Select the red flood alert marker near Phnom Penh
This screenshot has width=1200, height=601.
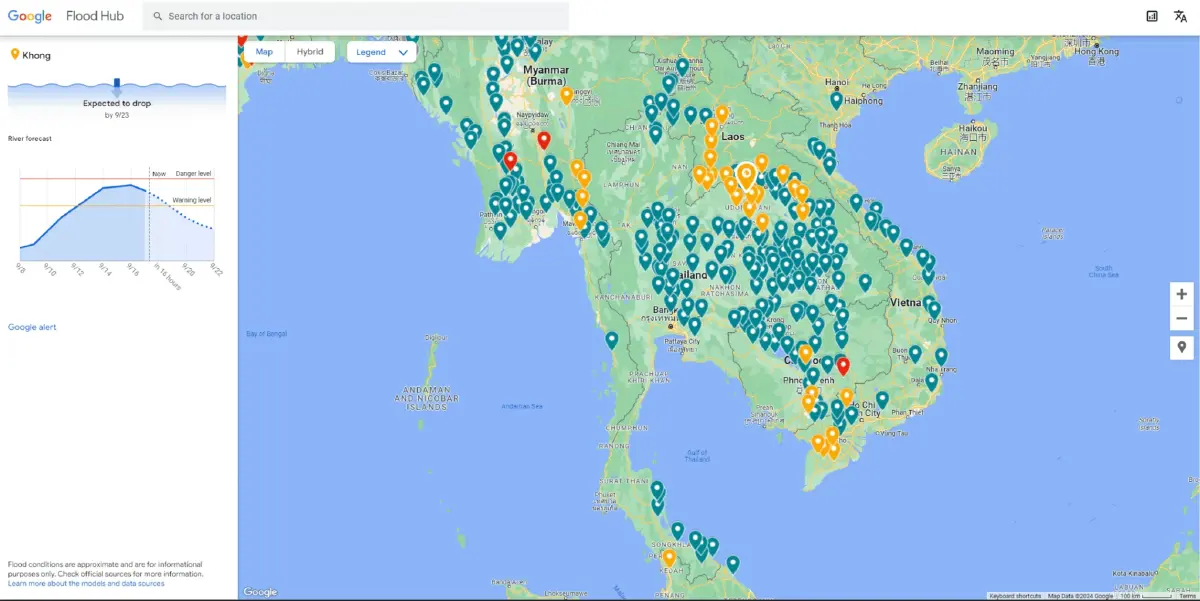click(x=843, y=366)
